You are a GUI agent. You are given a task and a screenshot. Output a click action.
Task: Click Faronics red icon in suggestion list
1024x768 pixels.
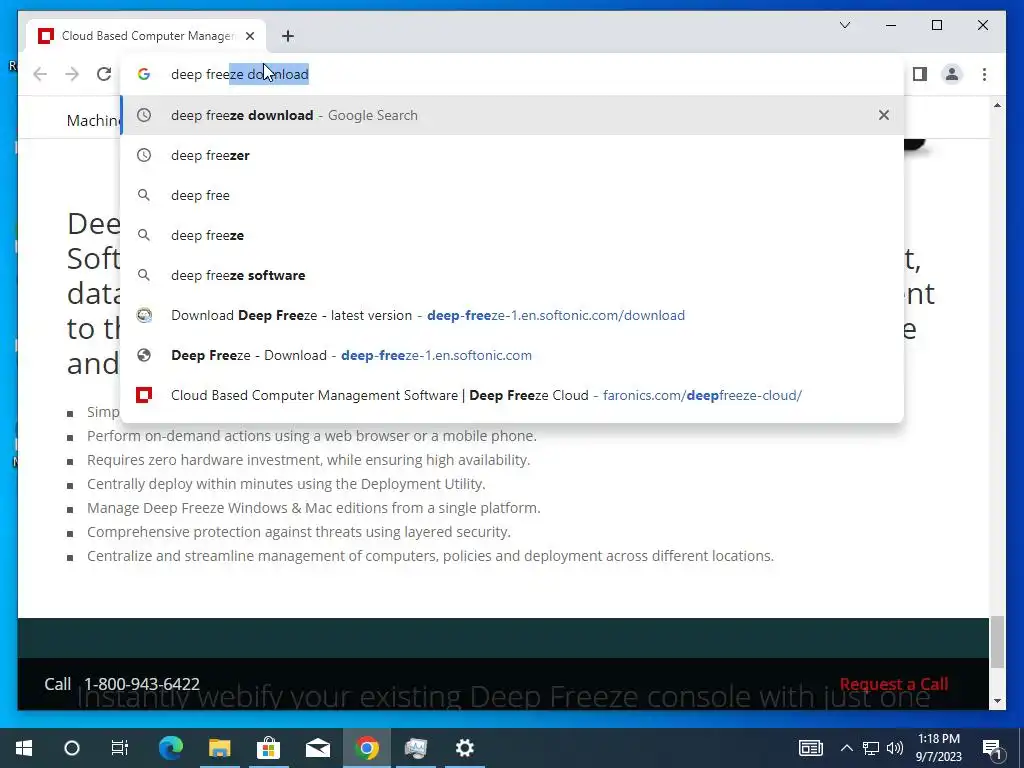point(144,395)
